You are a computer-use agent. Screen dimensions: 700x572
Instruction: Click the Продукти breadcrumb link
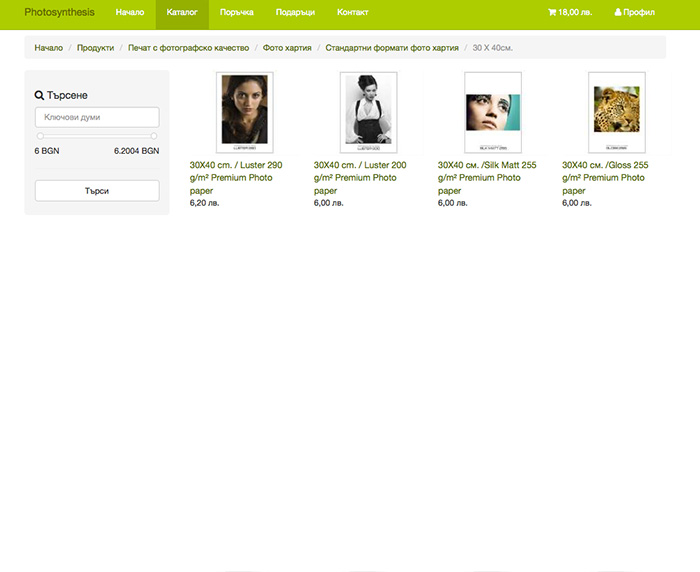click(x=95, y=48)
